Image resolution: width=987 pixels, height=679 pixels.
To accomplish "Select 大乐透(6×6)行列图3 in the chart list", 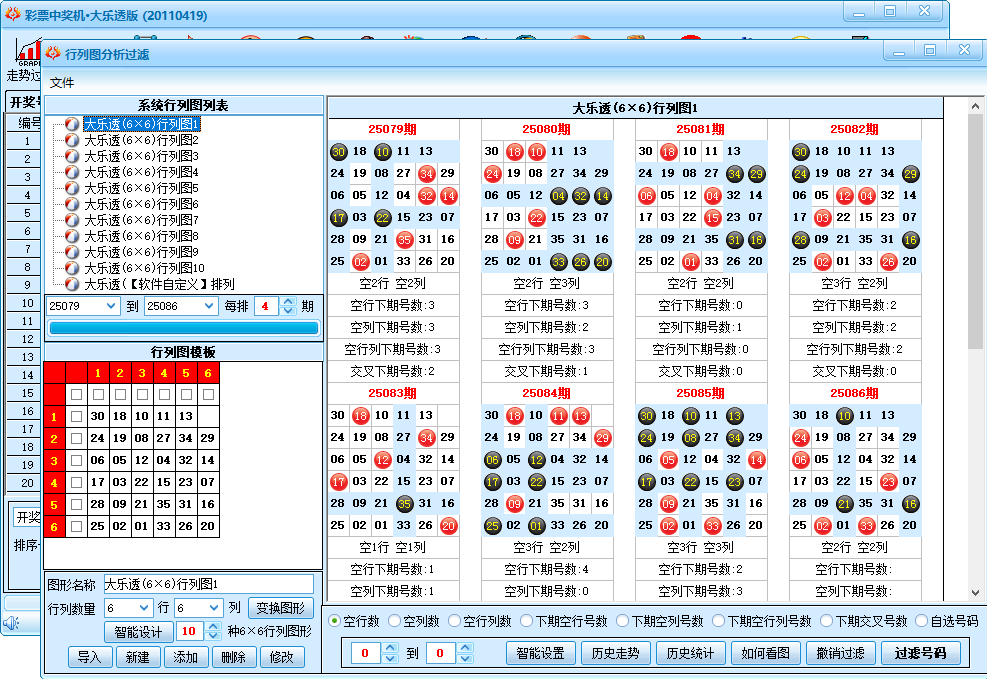I will point(141,156).
